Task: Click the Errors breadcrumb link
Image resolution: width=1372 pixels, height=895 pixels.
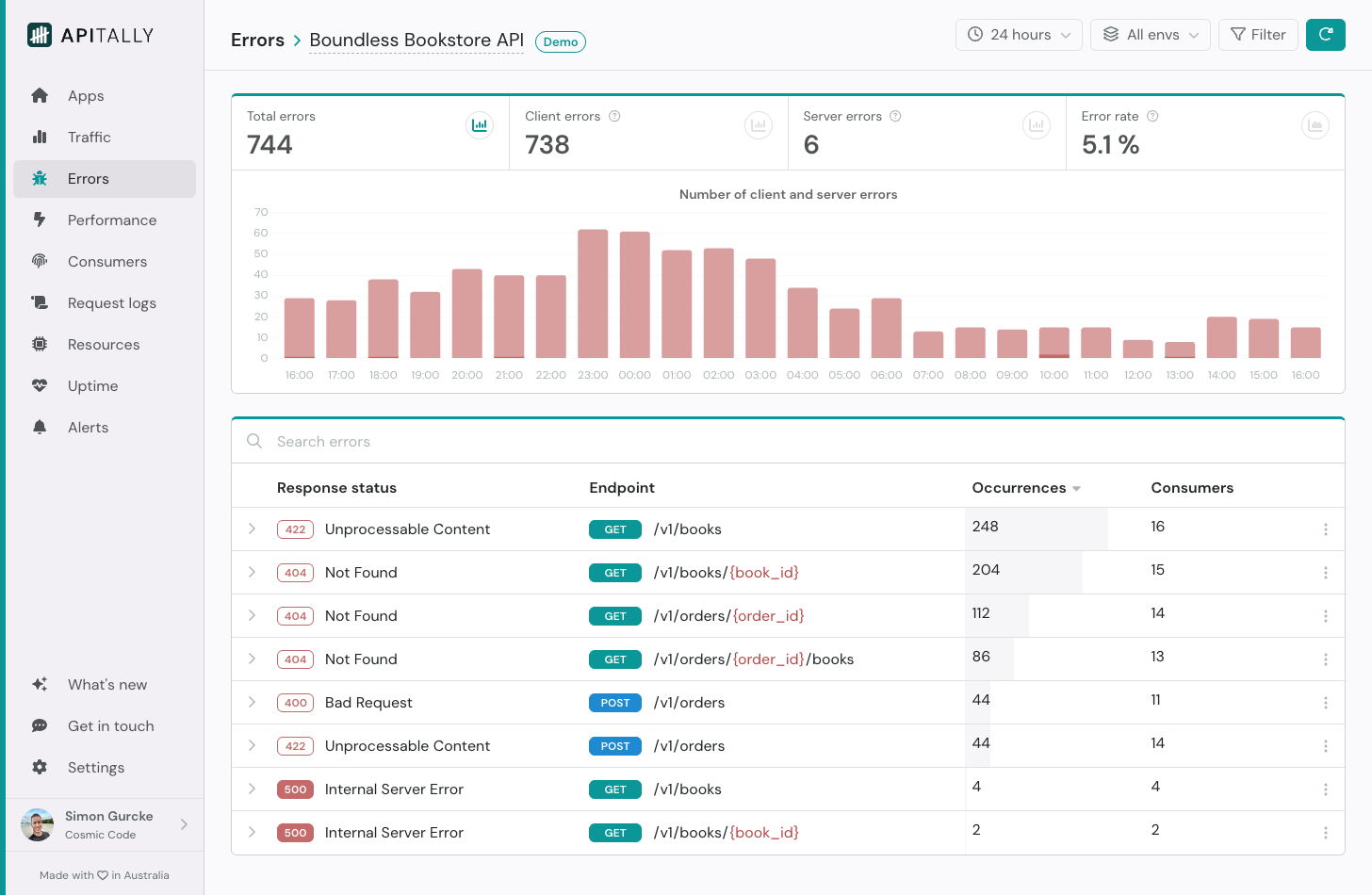Action: click(257, 41)
